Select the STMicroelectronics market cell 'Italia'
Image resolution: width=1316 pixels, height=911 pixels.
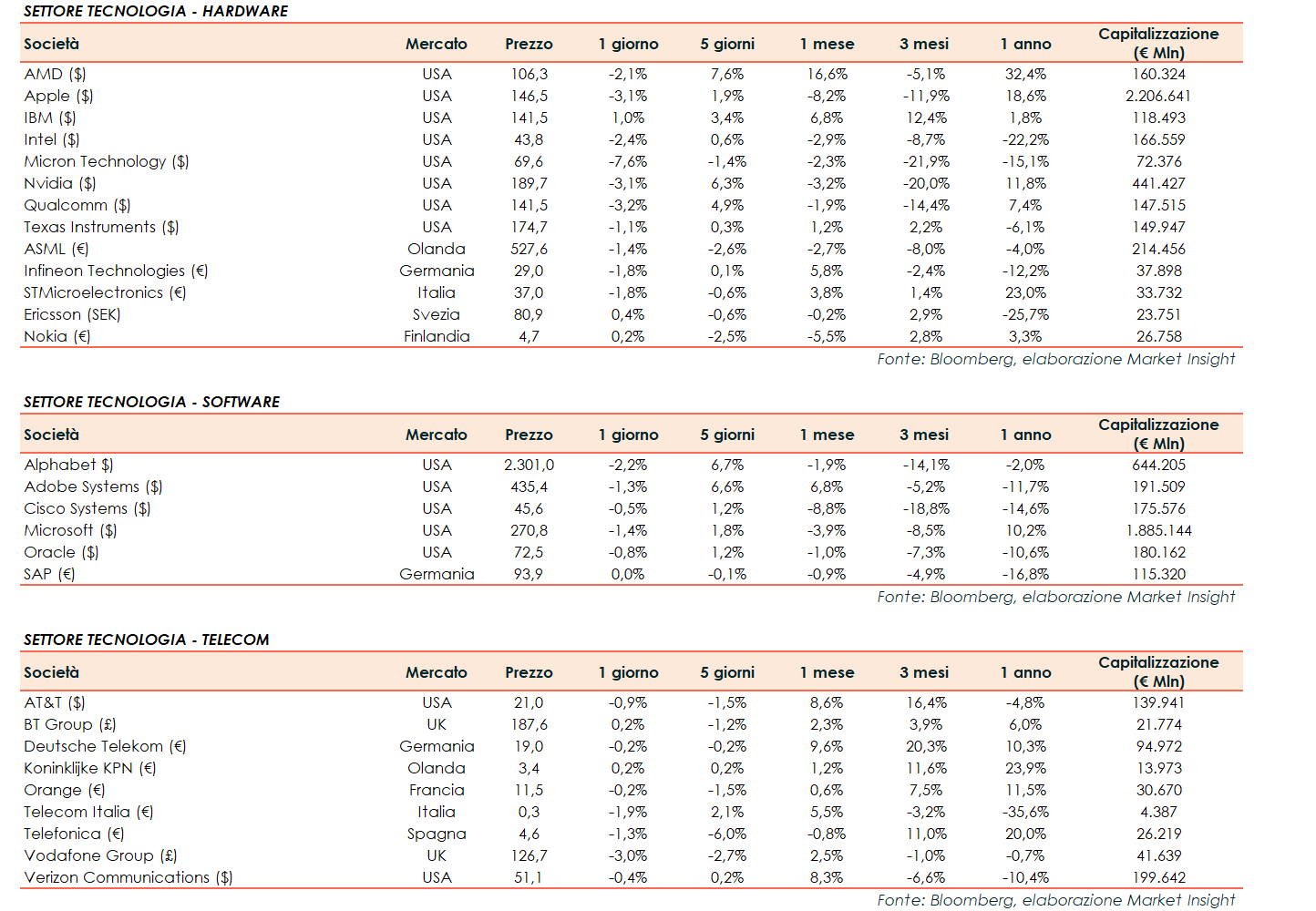click(x=436, y=292)
